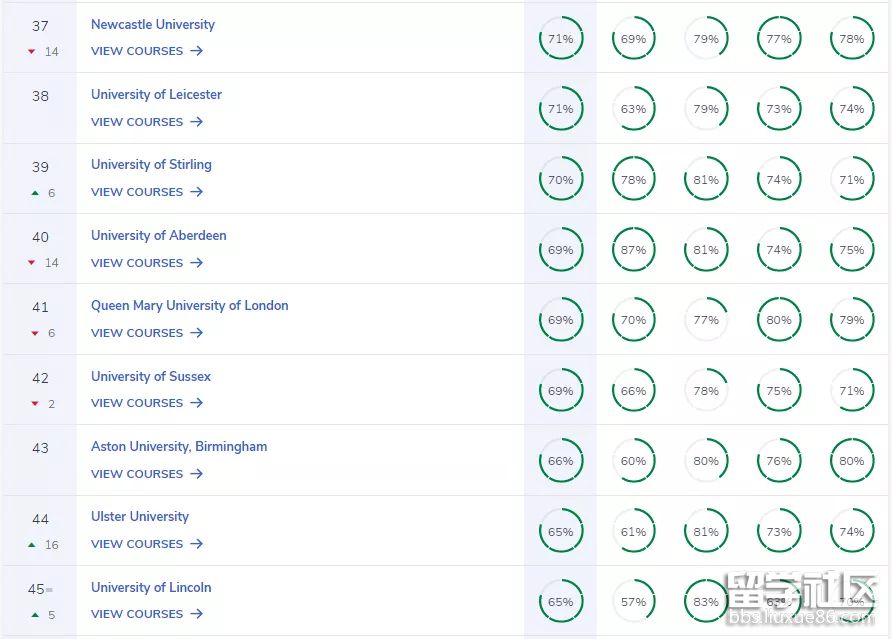Open the Queen Mary University of London link
The height and width of the screenshot is (639, 892).
(x=189, y=305)
